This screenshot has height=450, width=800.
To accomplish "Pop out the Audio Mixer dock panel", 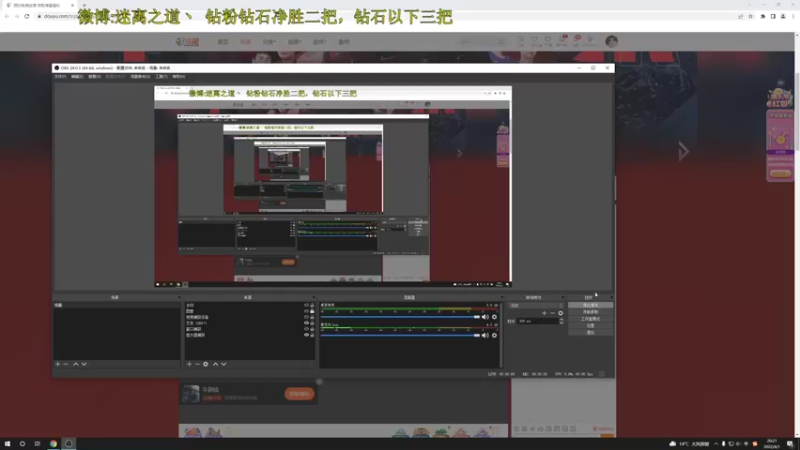I will [x=502, y=297].
